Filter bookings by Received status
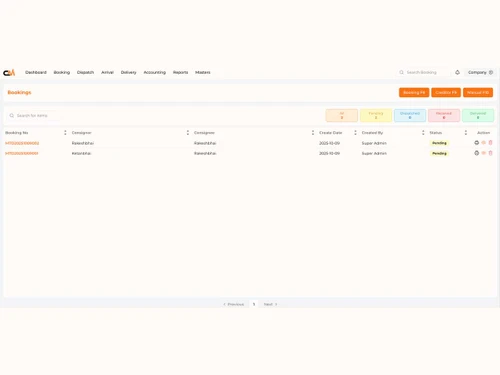Screen dimensions: 500x375 [x=444, y=115]
